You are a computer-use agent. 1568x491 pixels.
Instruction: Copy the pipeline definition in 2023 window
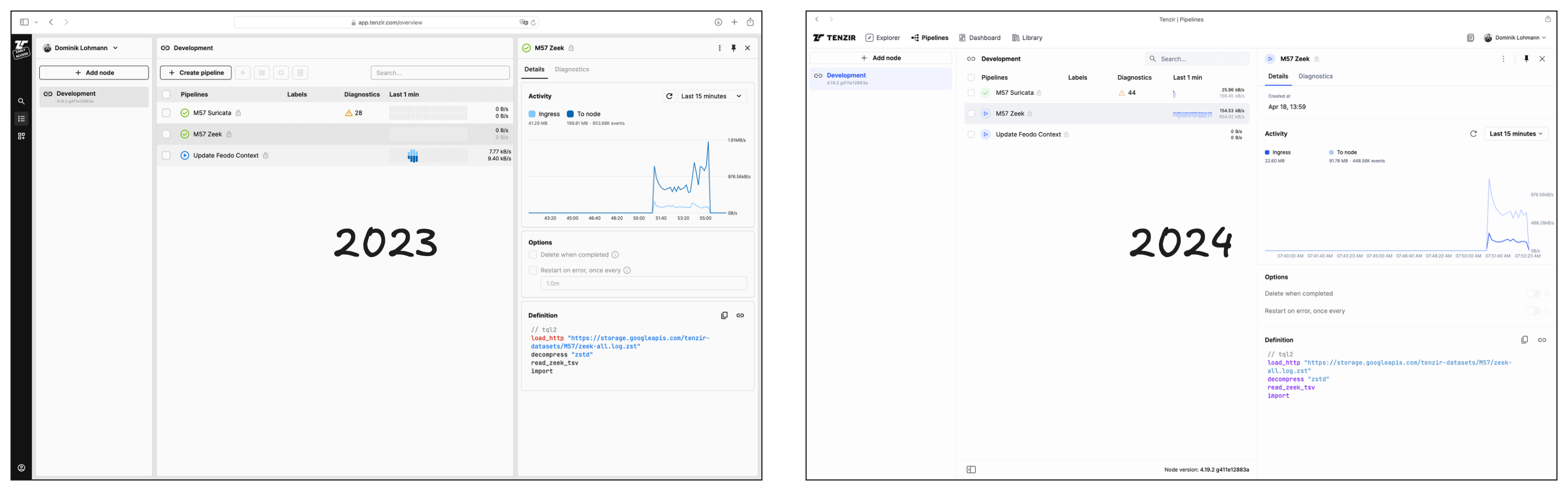[724, 315]
